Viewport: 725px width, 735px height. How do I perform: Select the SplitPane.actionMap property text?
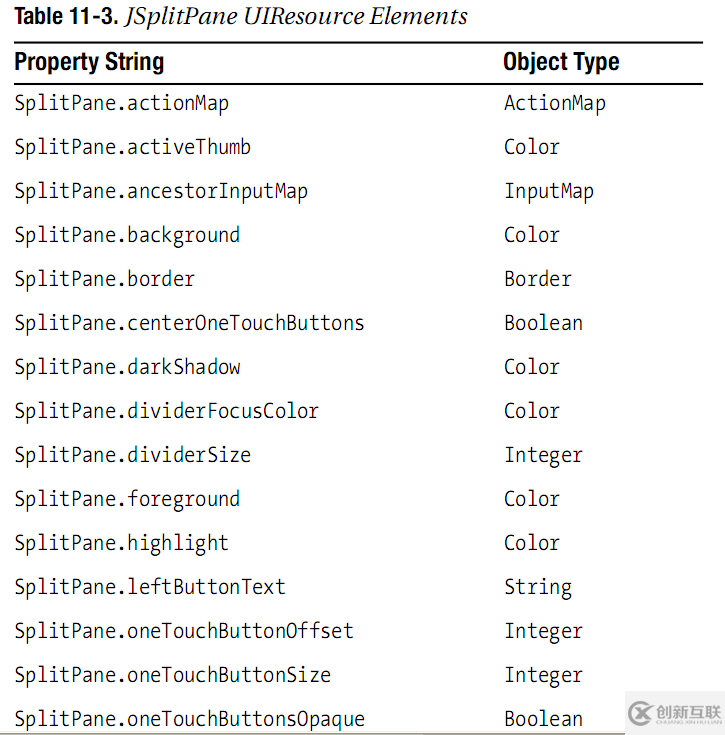click(122, 103)
